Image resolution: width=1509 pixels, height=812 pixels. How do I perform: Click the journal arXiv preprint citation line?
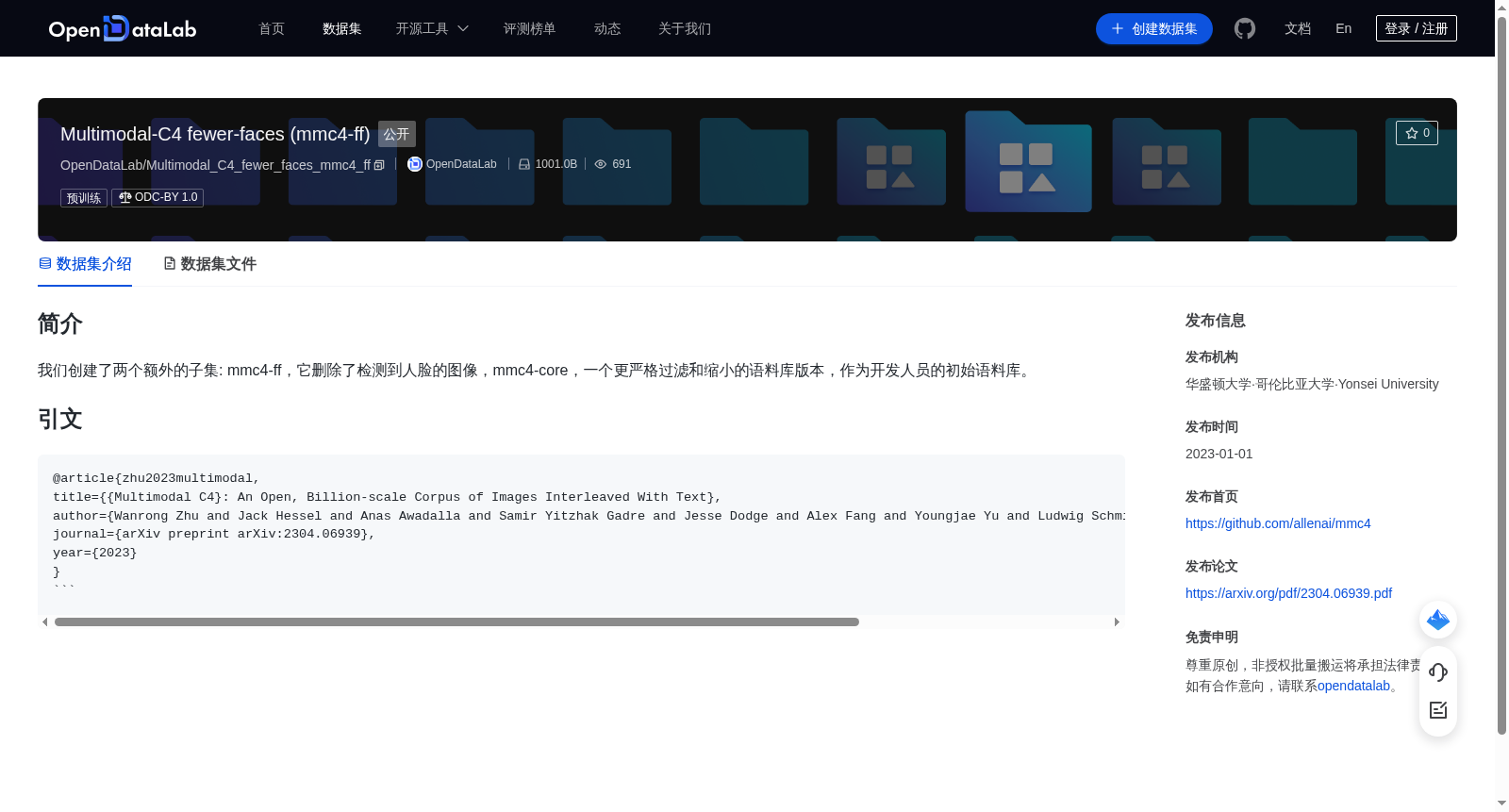pyautogui.click(x=214, y=534)
